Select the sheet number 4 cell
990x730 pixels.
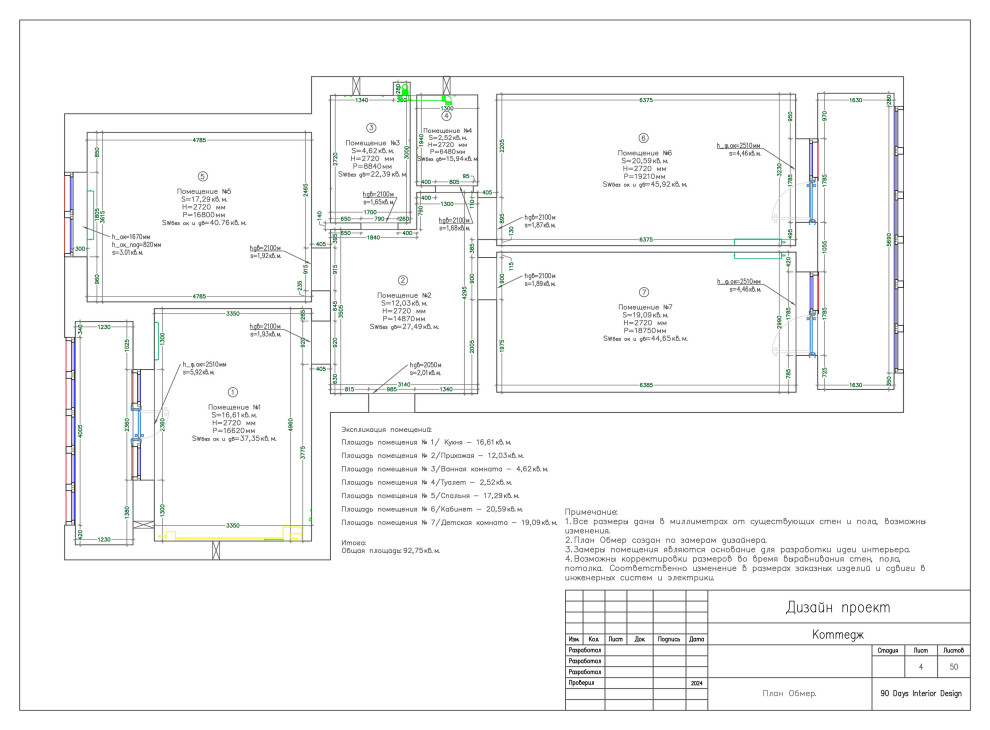pos(920,666)
